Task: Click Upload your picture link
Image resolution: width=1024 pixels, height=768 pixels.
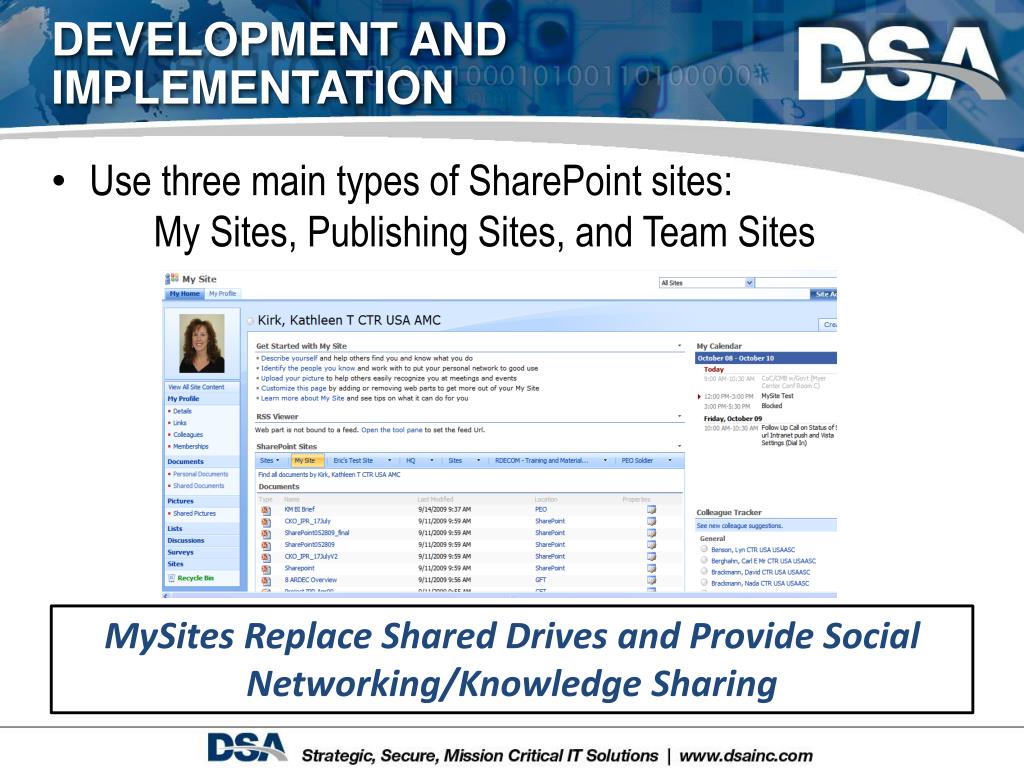Action: pos(293,378)
